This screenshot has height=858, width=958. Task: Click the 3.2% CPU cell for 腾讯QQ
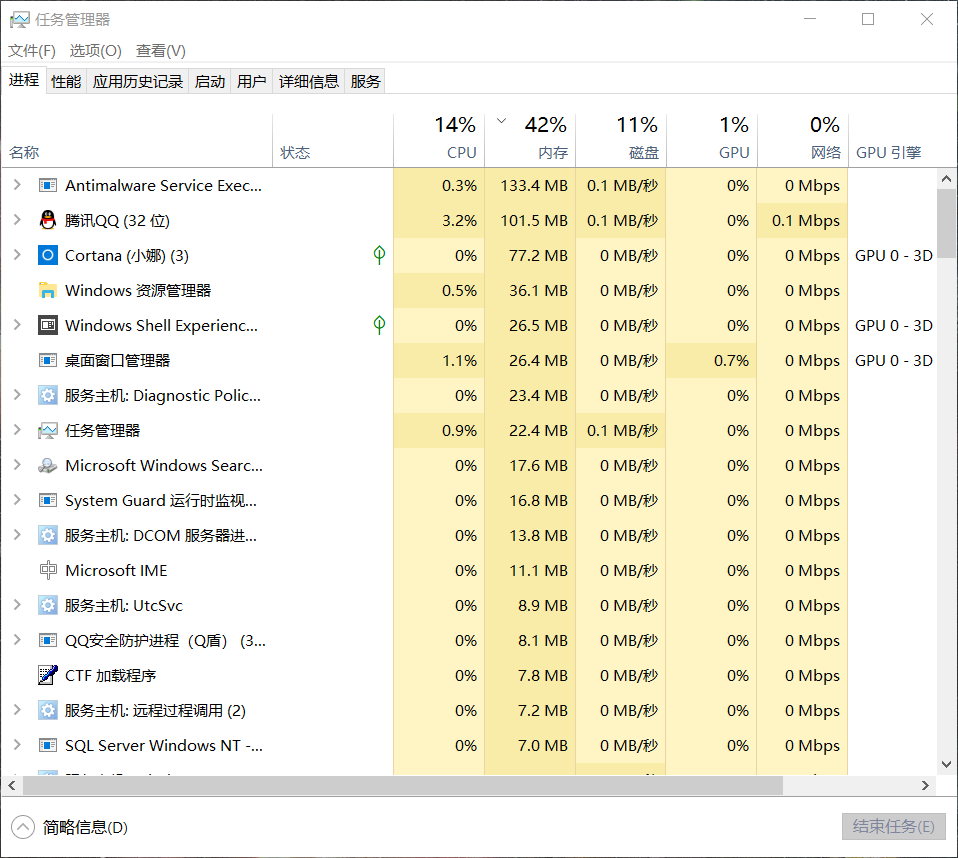coord(439,220)
